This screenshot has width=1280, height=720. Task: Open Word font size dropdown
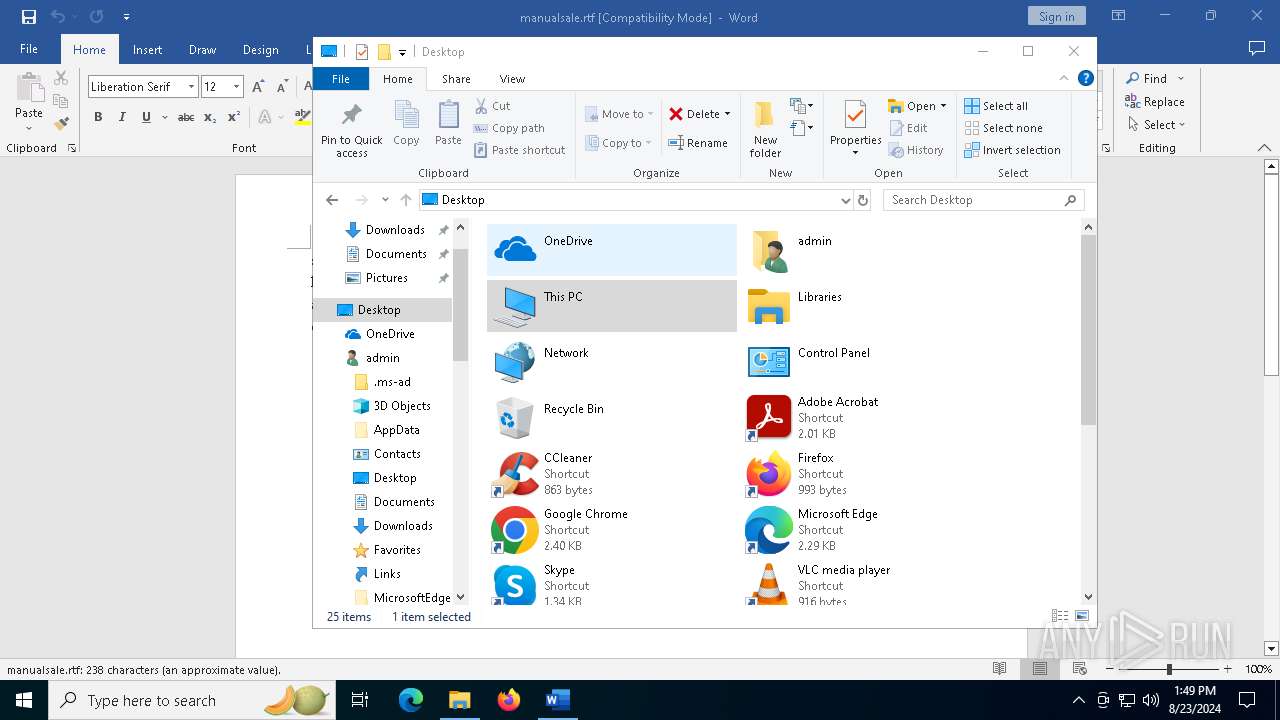(x=237, y=87)
